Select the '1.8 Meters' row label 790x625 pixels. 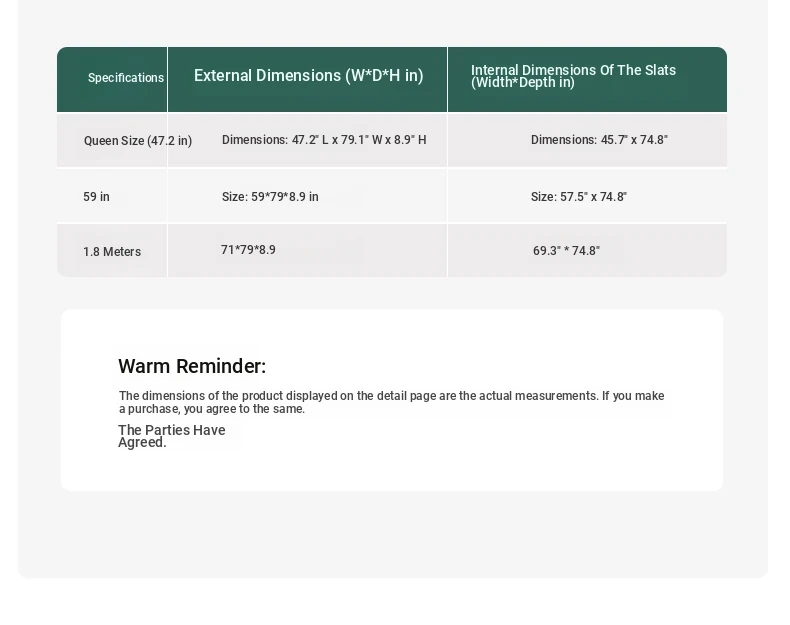[111, 252]
